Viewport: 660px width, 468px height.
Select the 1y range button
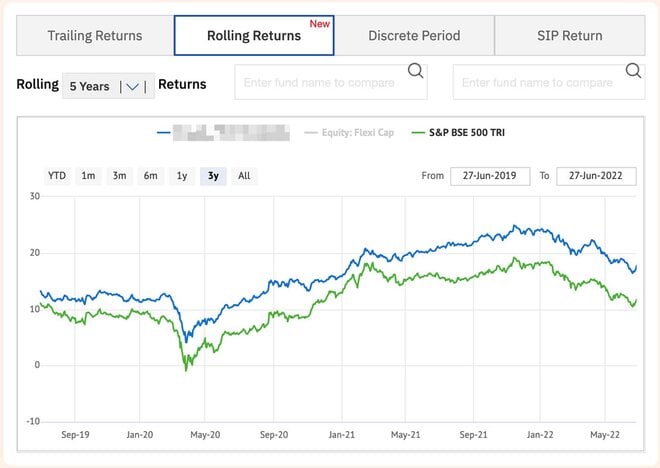(182, 176)
